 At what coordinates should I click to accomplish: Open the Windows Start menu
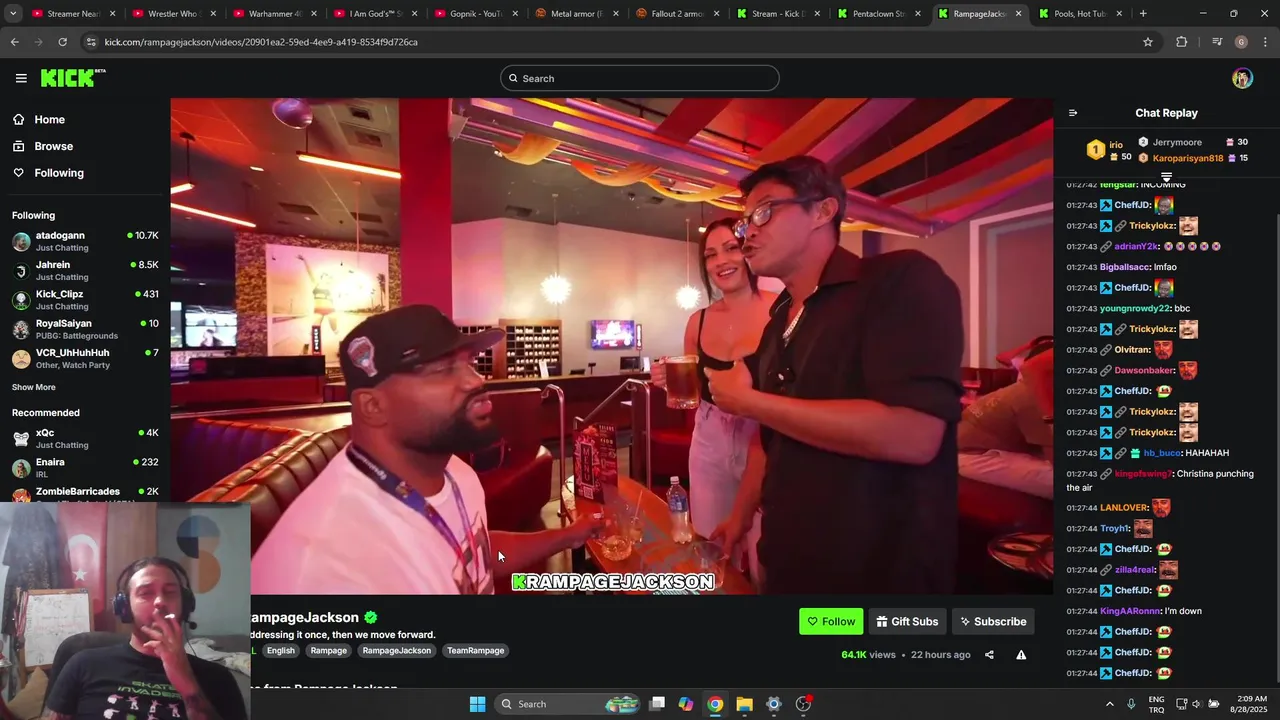[x=477, y=704]
